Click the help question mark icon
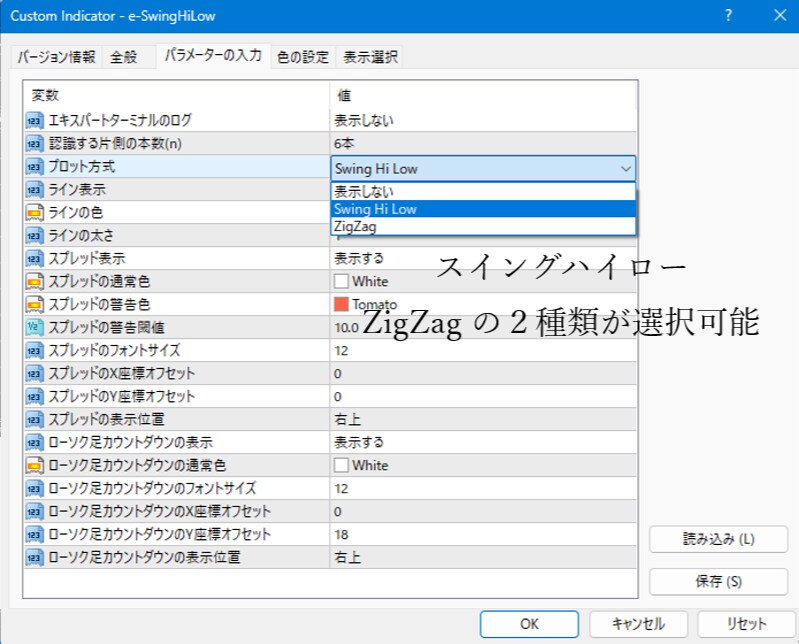Screen dimensions: 799x644 point(729,15)
